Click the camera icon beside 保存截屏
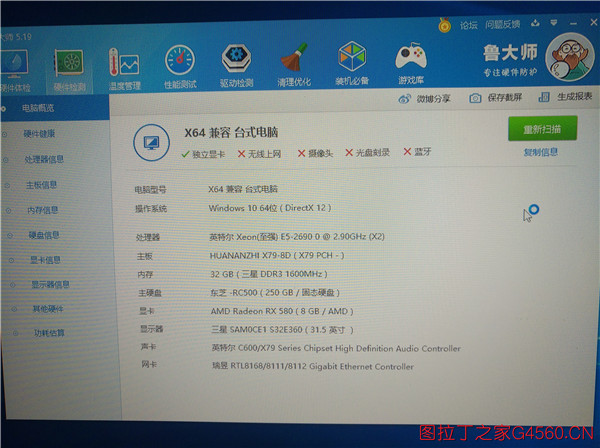Viewport: 600px width, 448px height. [475, 98]
